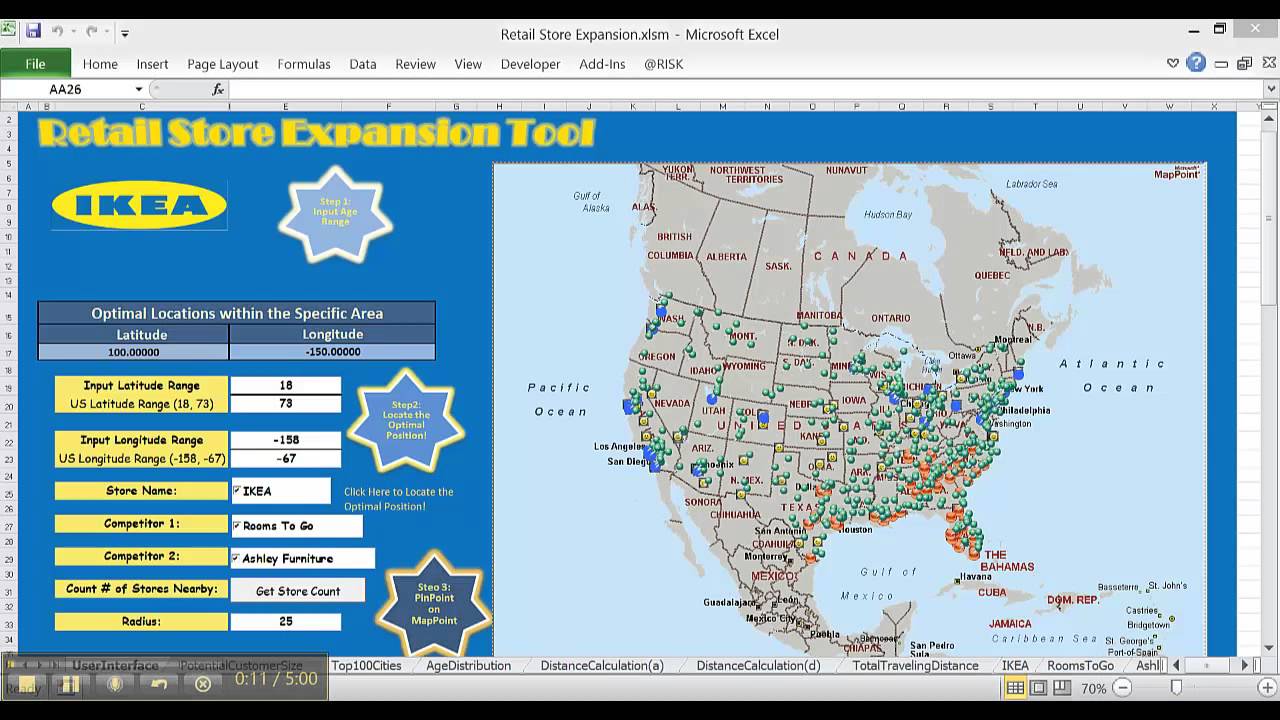Click the Undo arrow icon

tap(57, 32)
